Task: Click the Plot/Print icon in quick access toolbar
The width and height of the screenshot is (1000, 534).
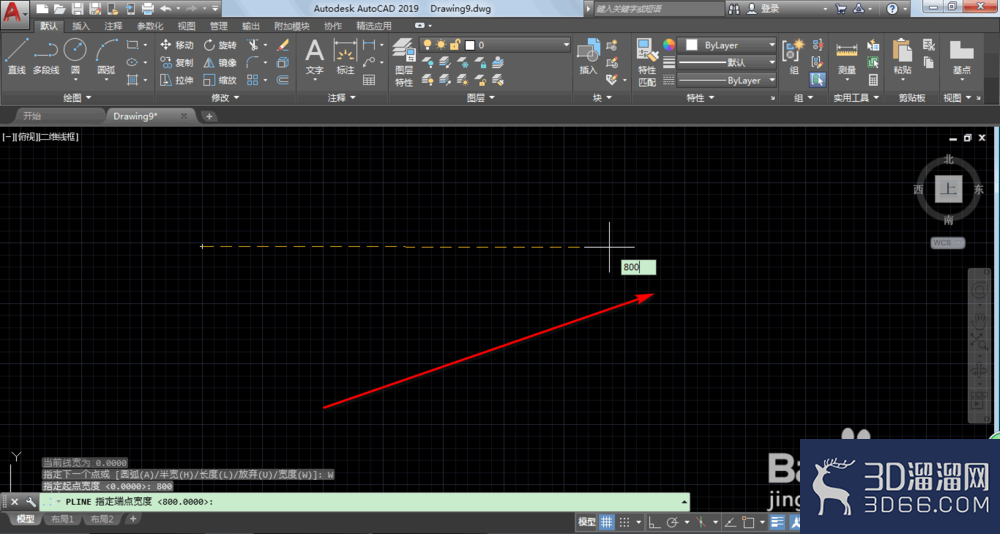Action: coord(147,9)
